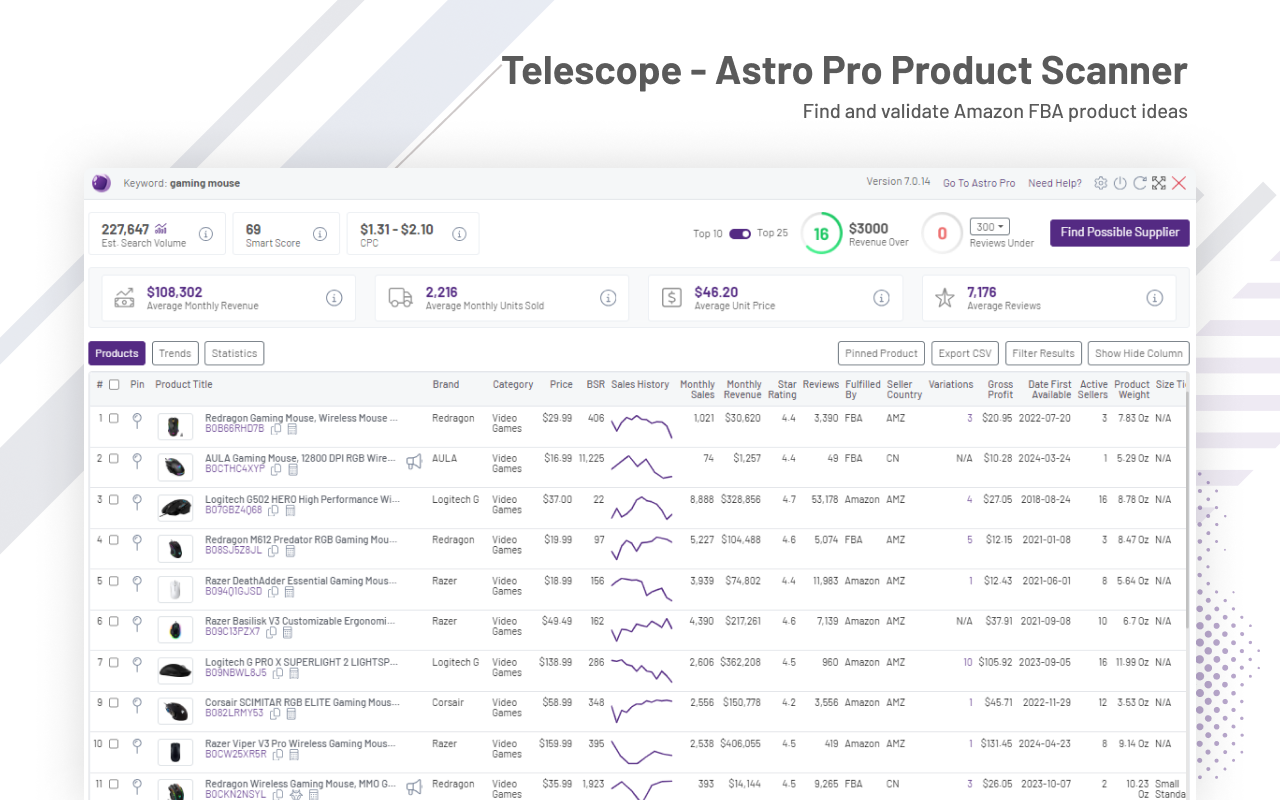1280x800 pixels.
Task: Pin the Logitech G502 HERO row
Action: click(137, 500)
